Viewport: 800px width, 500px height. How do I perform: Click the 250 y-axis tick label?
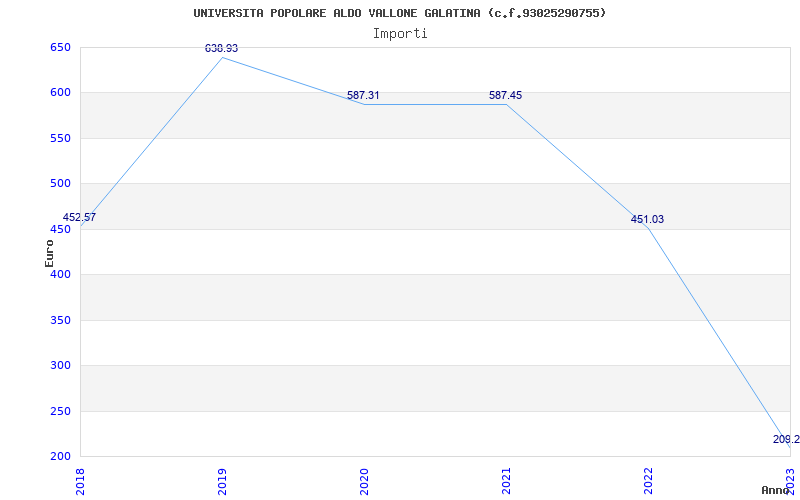coord(60,411)
